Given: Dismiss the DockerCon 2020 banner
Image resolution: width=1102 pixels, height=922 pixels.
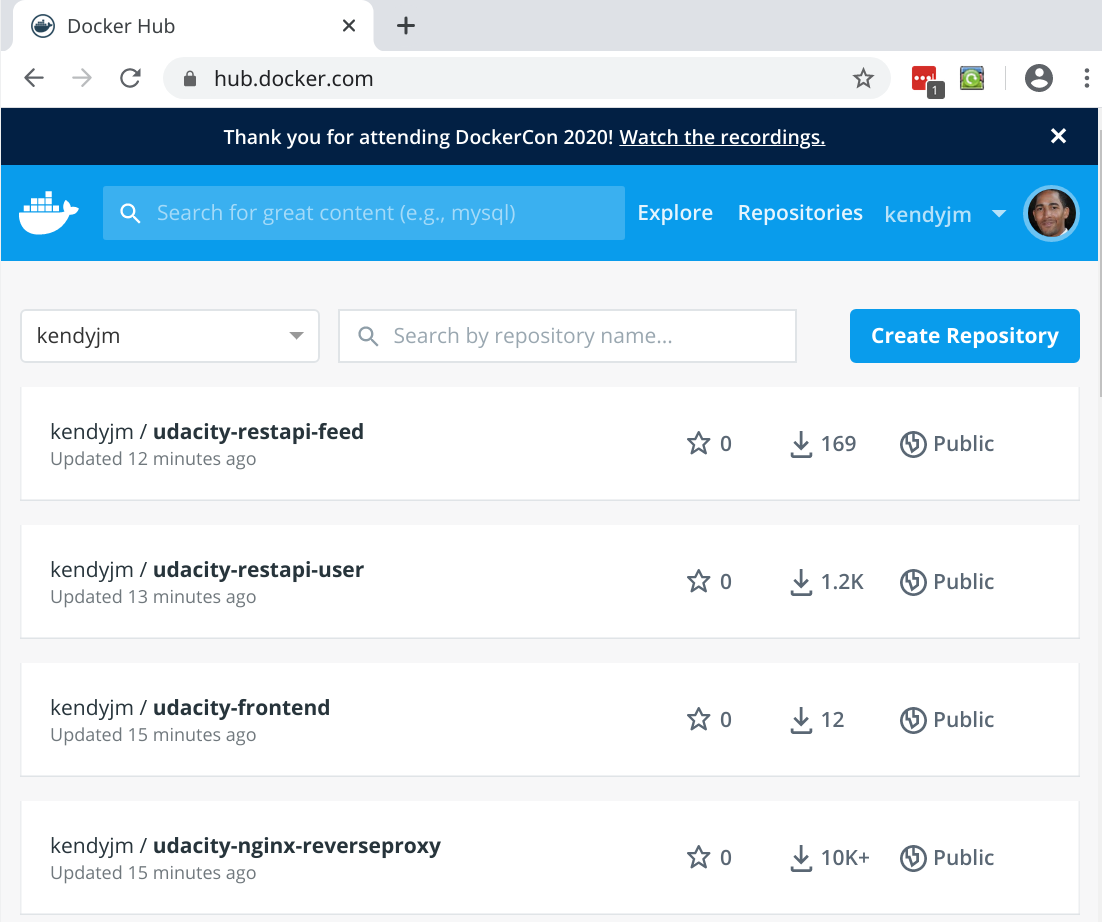Looking at the screenshot, I should click(x=1058, y=136).
